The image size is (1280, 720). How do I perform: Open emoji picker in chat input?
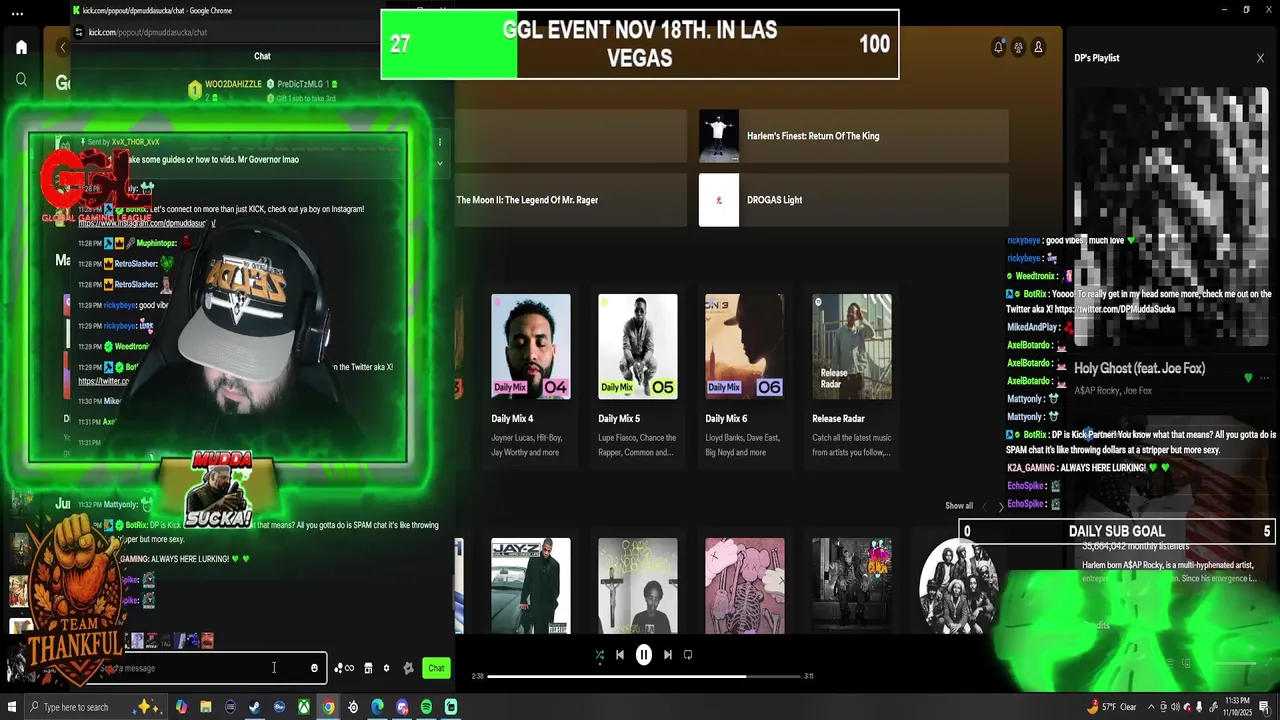(x=314, y=668)
